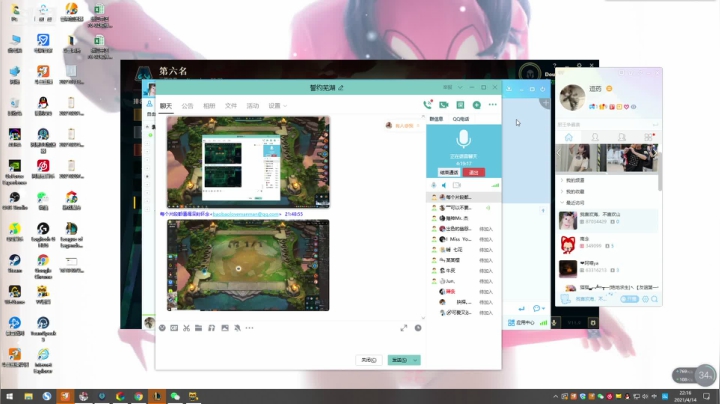The image size is (720, 404).
Task: Click the eye icon under profile name
Action: (634, 107)
